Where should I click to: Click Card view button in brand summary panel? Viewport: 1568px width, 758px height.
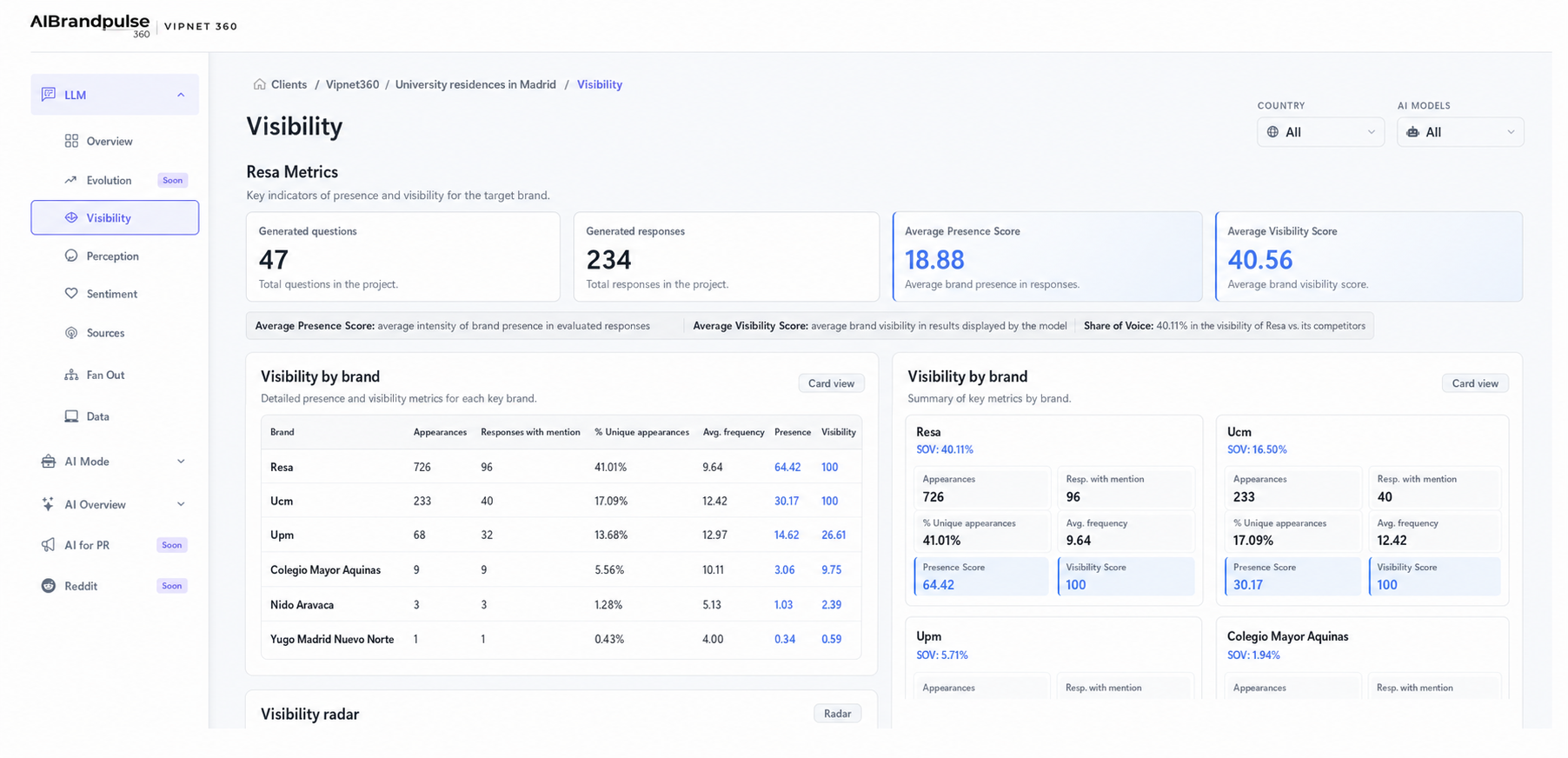pyautogui.click(x=1475, y=383)
